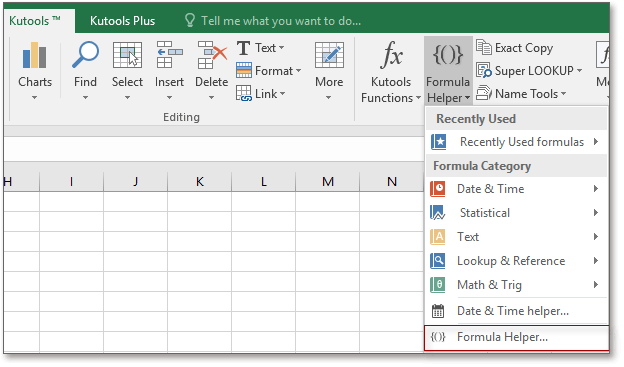Click the Date & Time helper calendar icon
This screenshot has width=624, height=367.
[x=438, y=311]
